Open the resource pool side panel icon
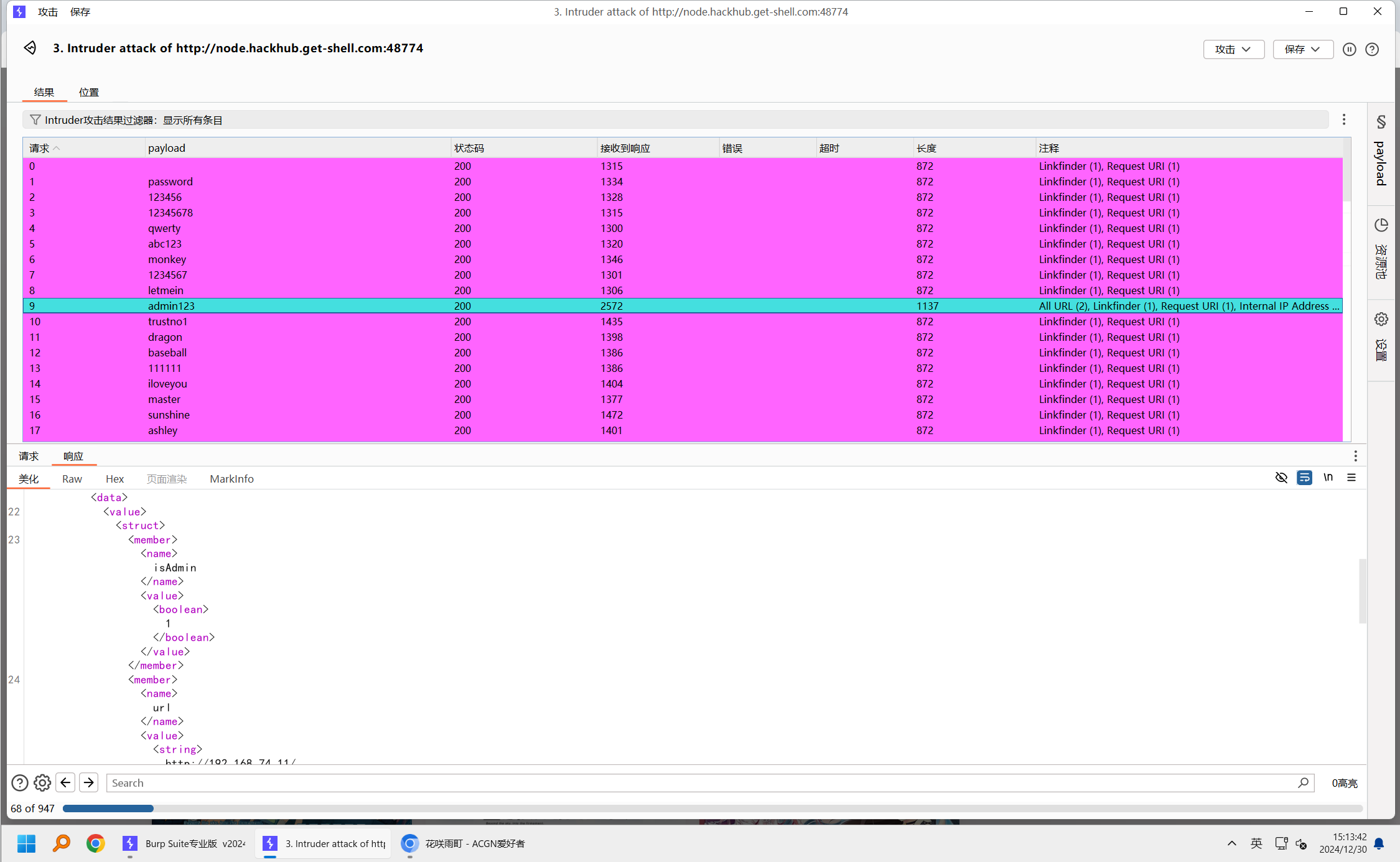This screenshot has width=1400, height=862. [x=1381, y=225]
